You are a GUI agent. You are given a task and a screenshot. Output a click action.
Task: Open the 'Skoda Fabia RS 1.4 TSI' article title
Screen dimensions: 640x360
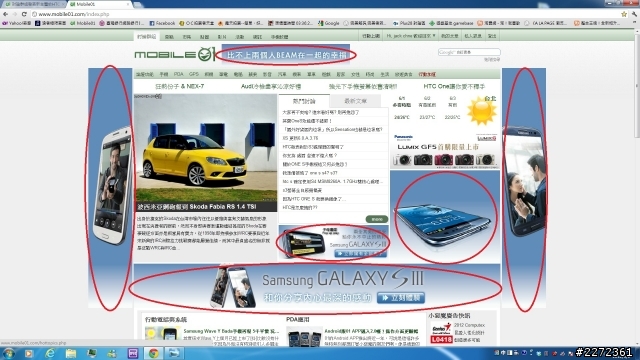[197, 207]
